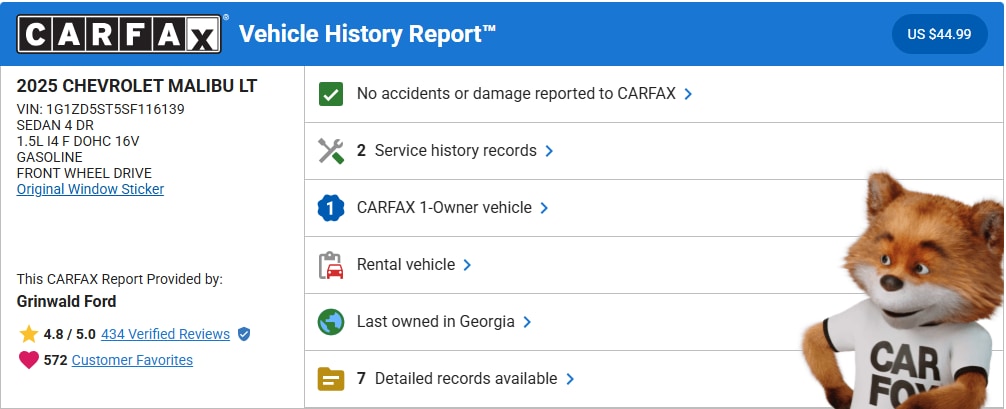Click the blue verified shield badge
1006x409 pixels.
point(243,334)
